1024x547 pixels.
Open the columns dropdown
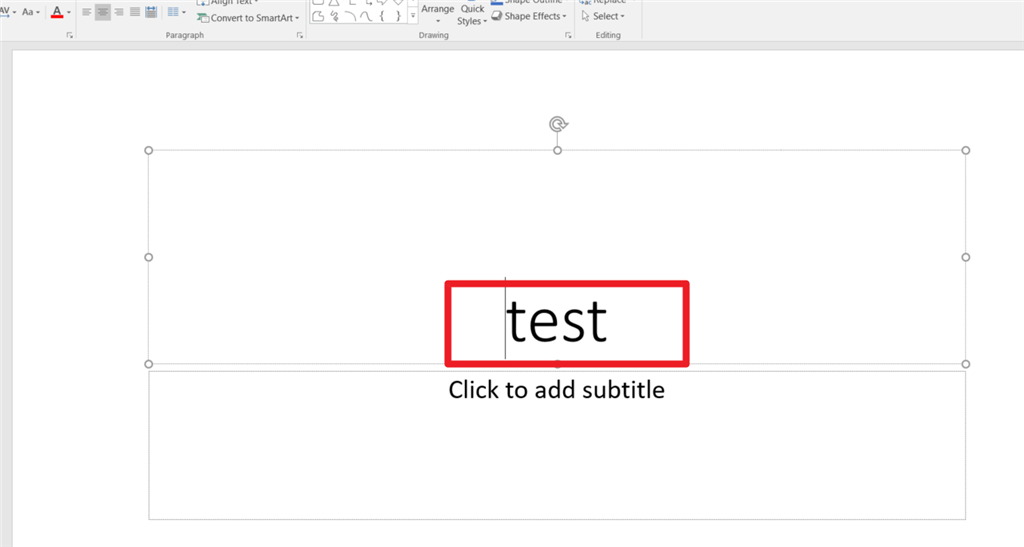pyautogui.click(x=176, y=12)
